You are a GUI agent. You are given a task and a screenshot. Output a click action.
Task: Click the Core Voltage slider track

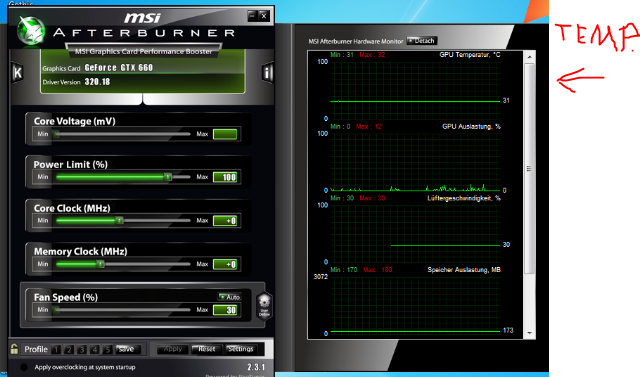[122, 134]
